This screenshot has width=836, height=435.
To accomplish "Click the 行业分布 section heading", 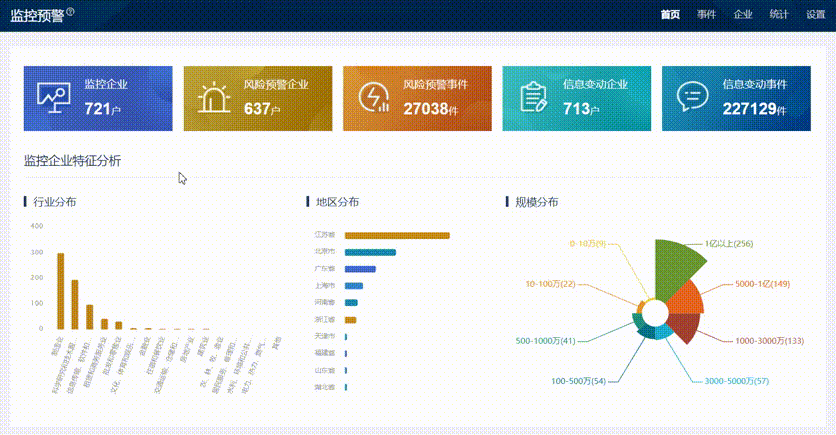I will [x=54, y=202].
